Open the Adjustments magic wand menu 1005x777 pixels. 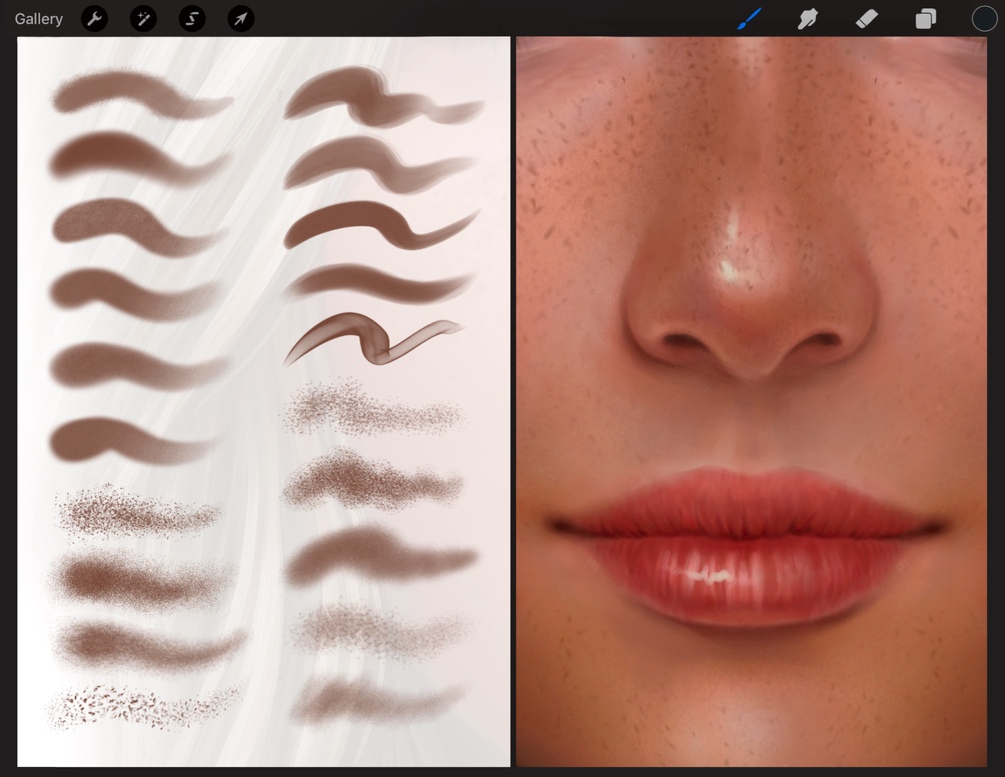[143, 19]
